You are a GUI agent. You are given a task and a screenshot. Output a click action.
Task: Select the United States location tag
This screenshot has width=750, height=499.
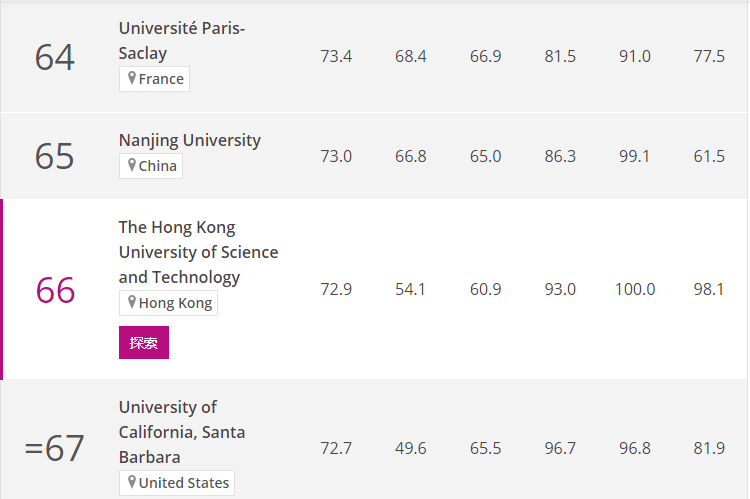(177, 483)
